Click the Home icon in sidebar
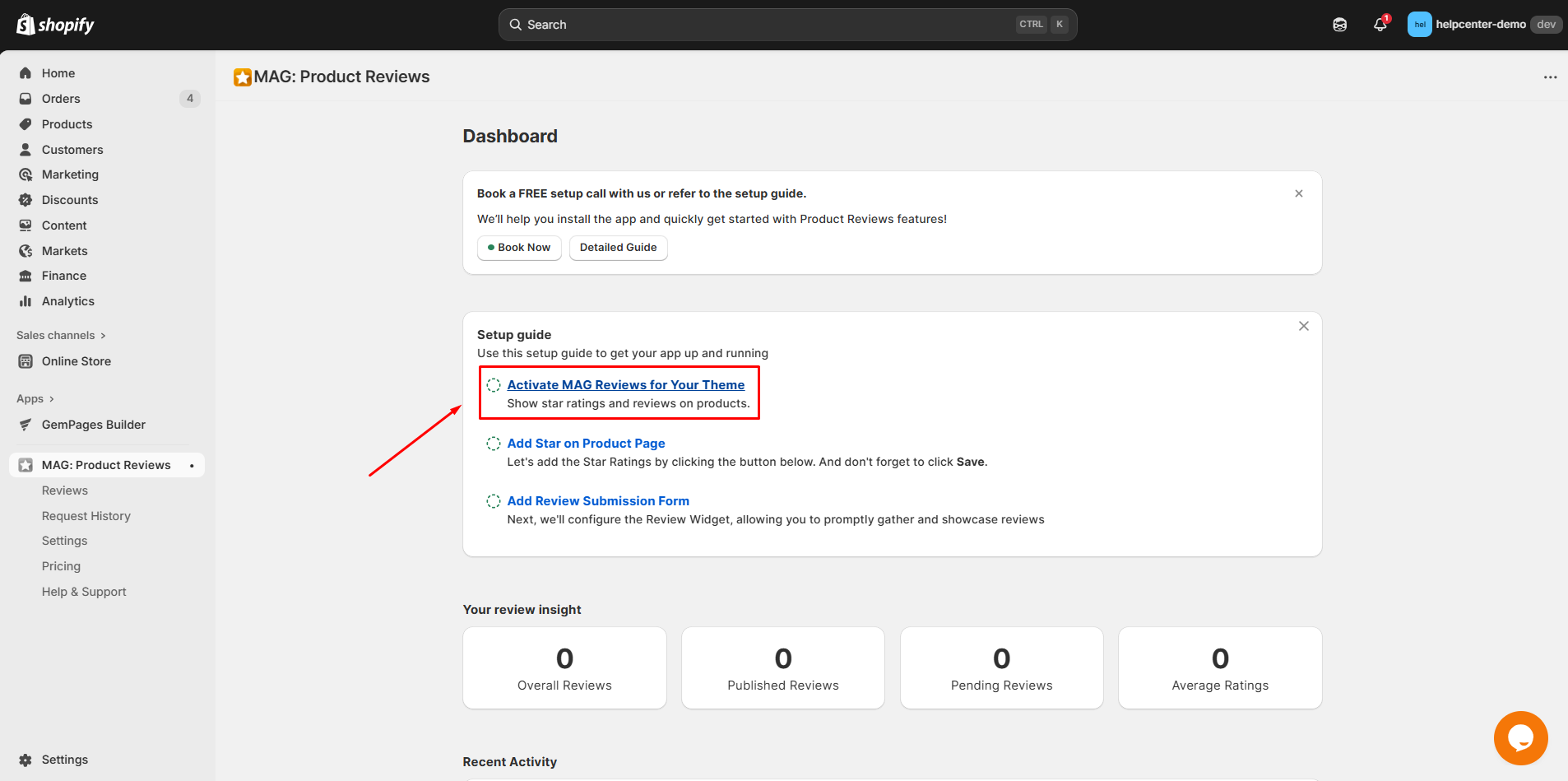 point(26,73)
